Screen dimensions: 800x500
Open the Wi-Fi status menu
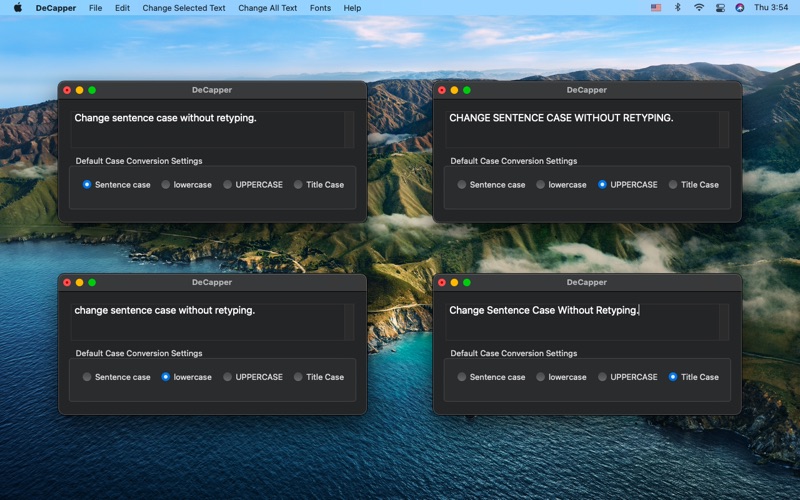699,8
